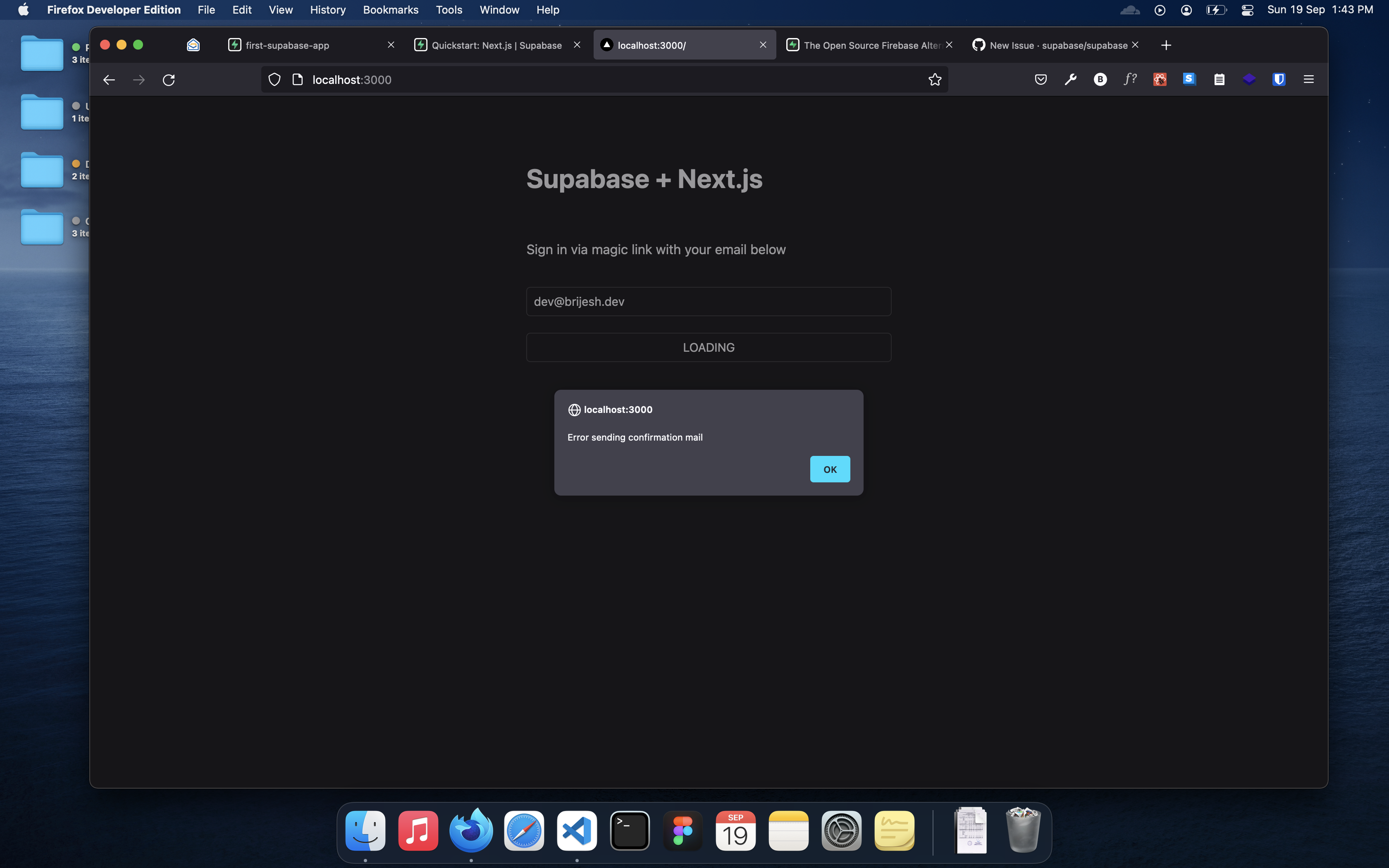Click the LOADING button
This screenshot has height=868, width=1389.
(x=708, y=347)
